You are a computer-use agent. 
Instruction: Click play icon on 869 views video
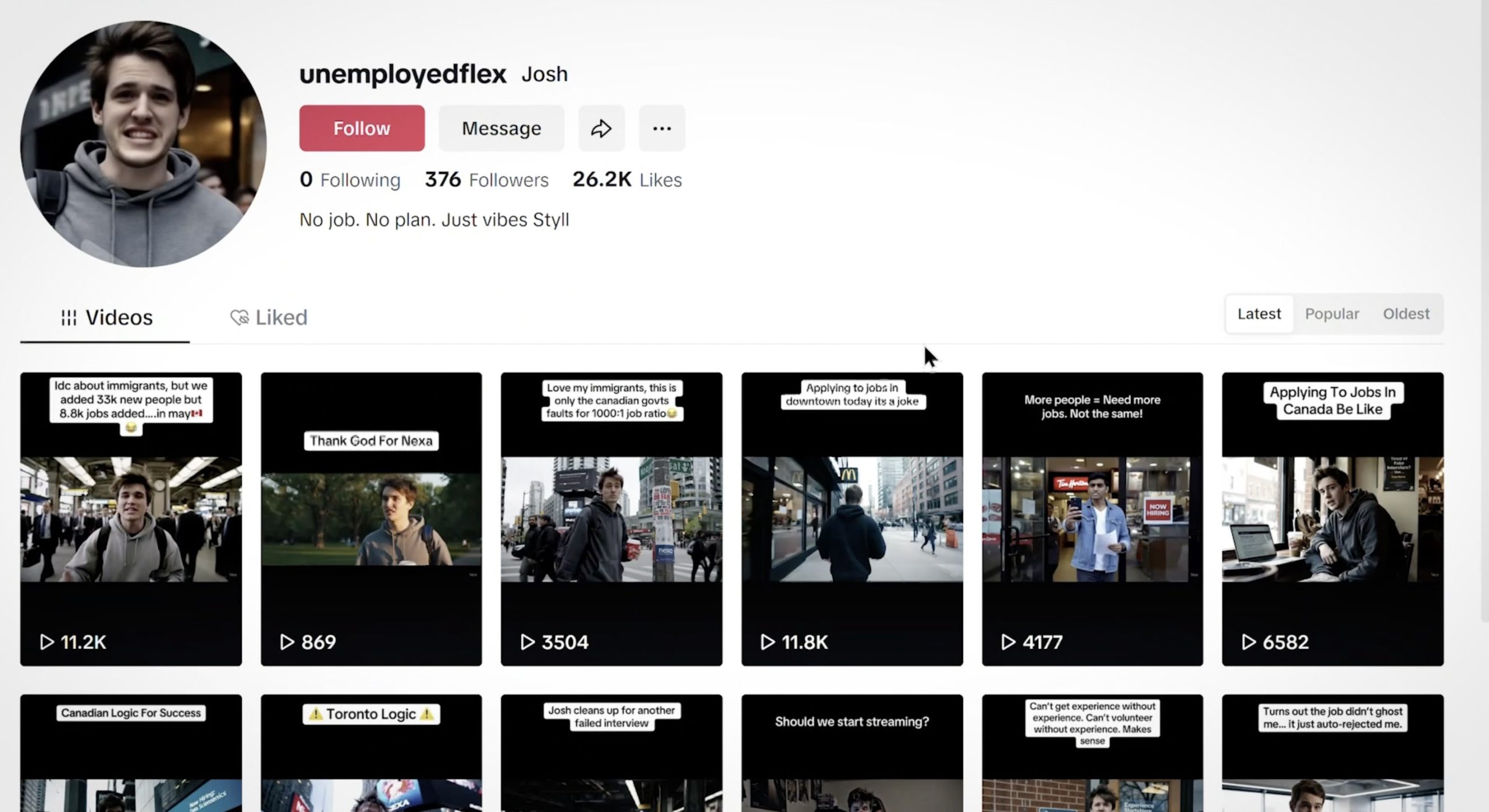click(x=287, y=642)
